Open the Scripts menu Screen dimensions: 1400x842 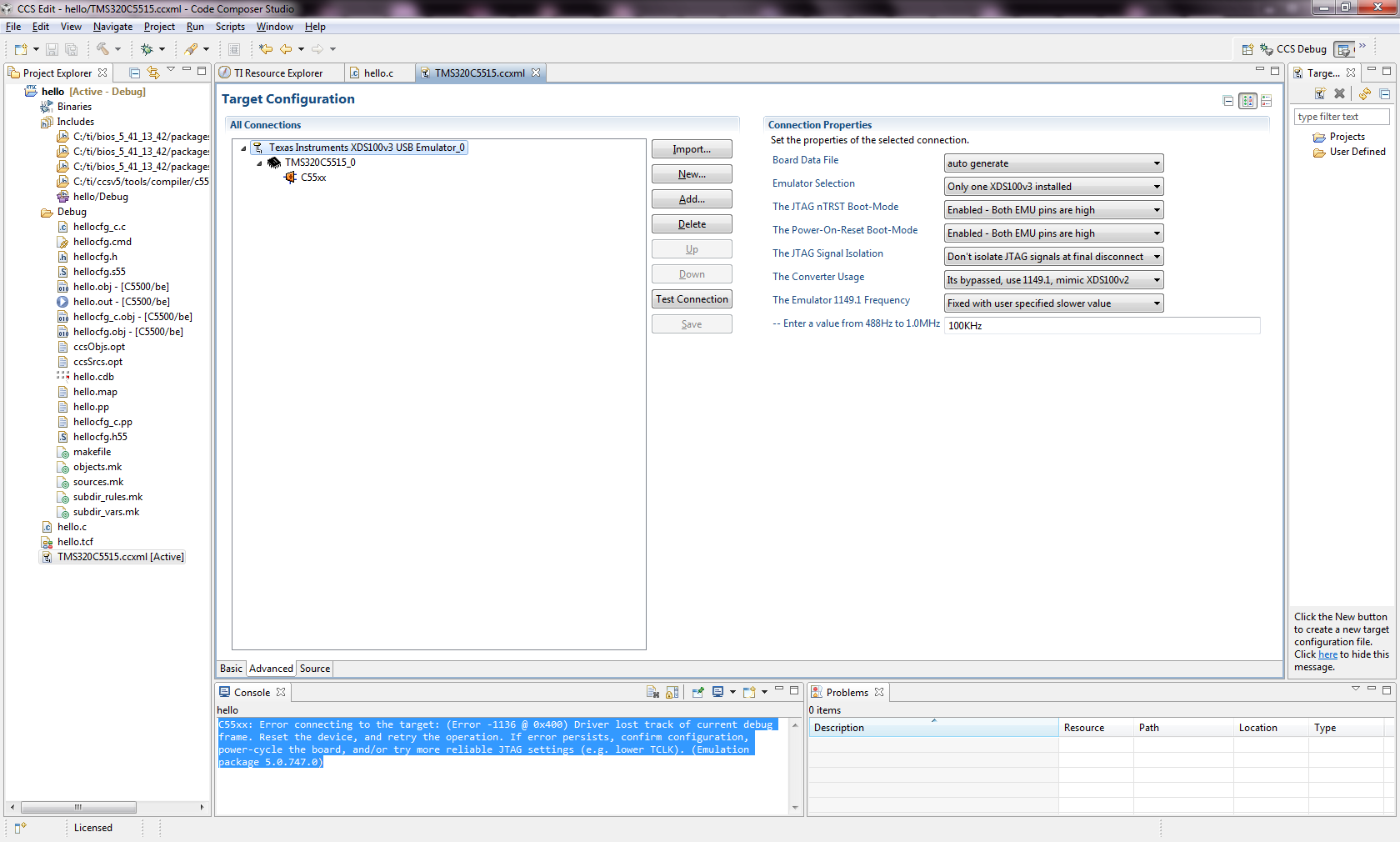[x=230, y=27]
